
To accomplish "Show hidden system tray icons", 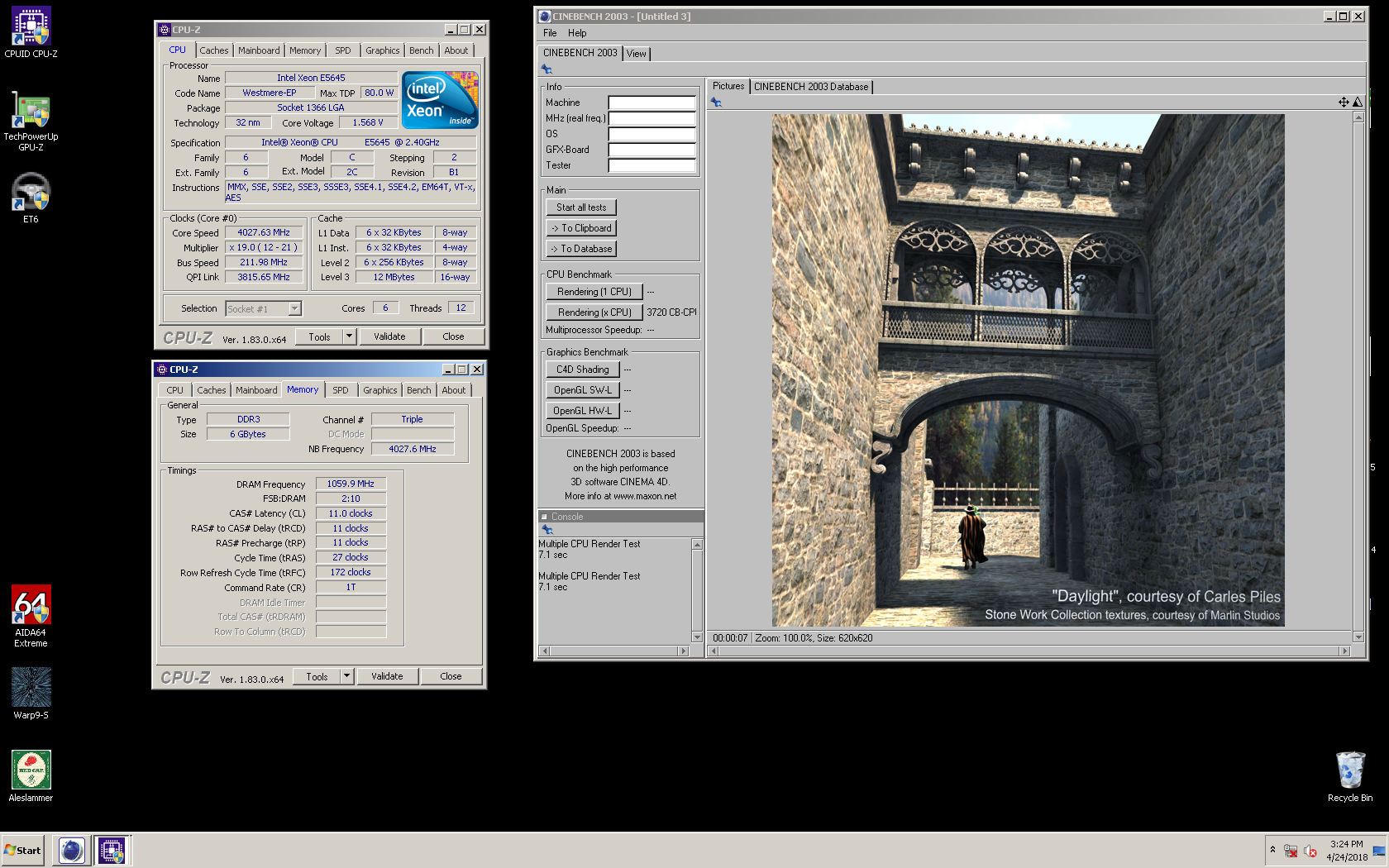I will coord(1272,850).
